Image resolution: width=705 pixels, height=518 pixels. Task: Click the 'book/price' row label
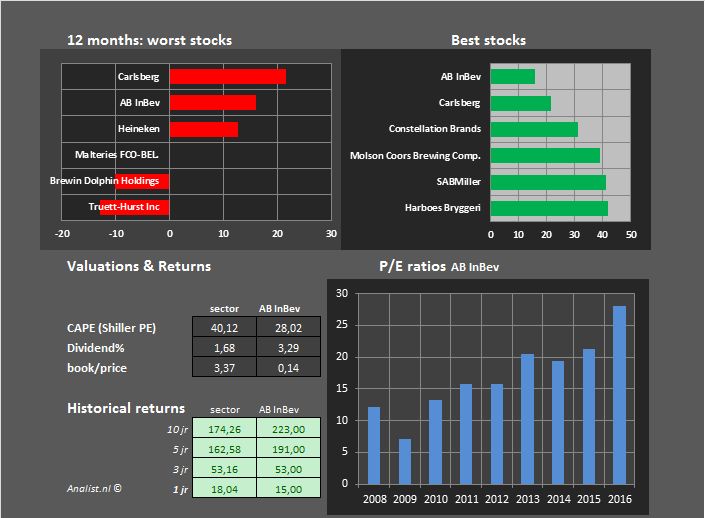pyautogui.click(x=97, y=368)
